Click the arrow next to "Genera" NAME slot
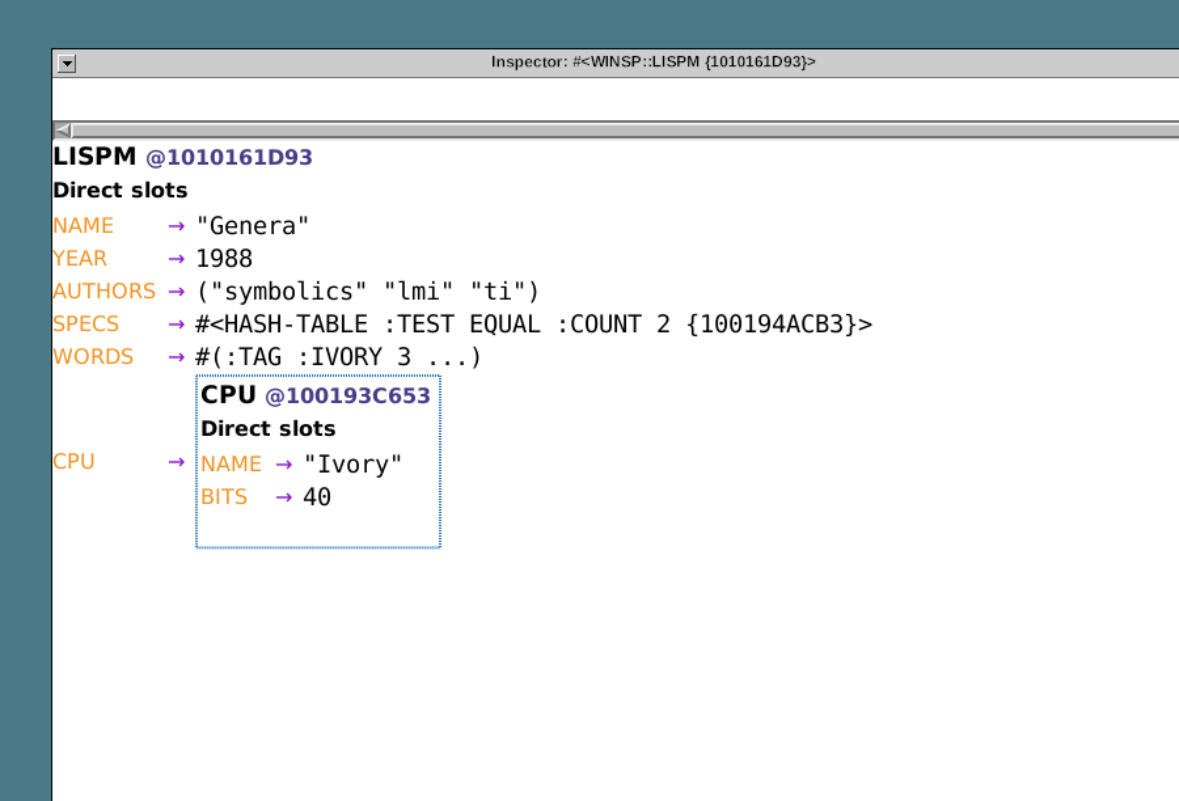Viewport: 1179px width, 801px height. point(176,226)
